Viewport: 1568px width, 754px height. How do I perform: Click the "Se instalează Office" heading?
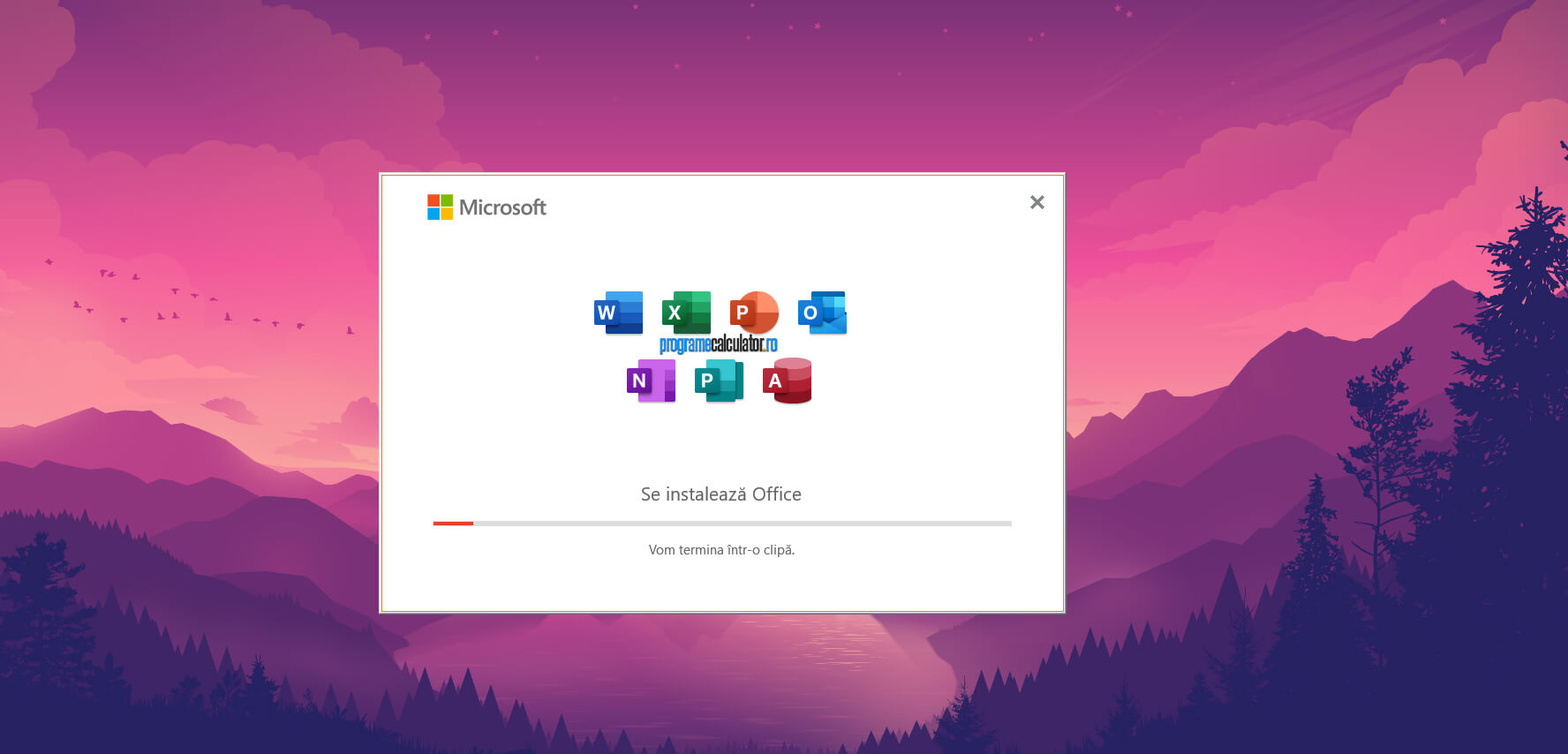720,494
